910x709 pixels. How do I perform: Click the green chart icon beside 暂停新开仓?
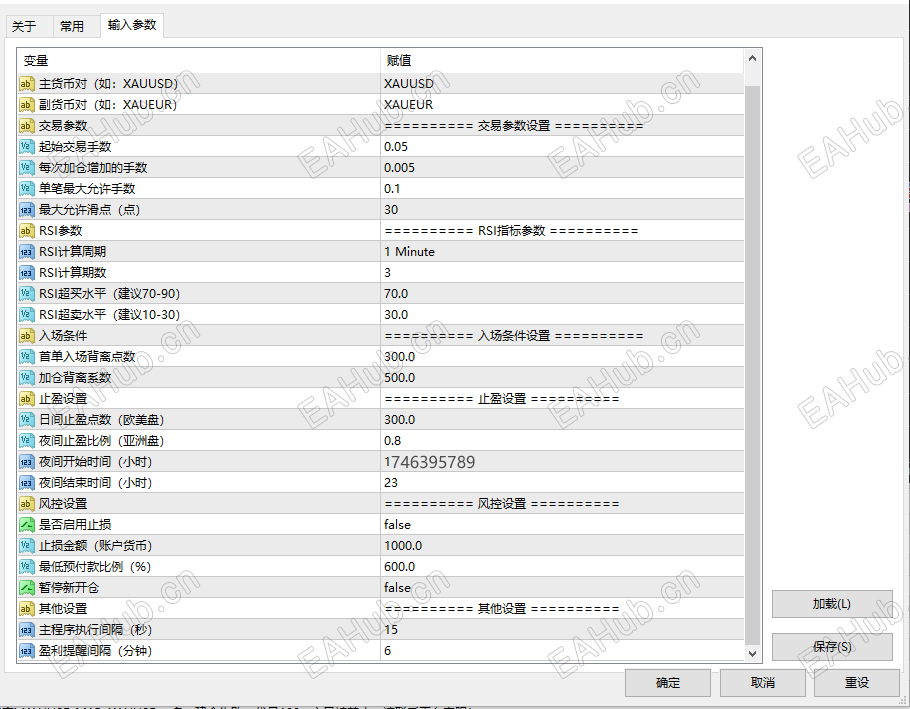pyautogui.click(x=25, y=587)
